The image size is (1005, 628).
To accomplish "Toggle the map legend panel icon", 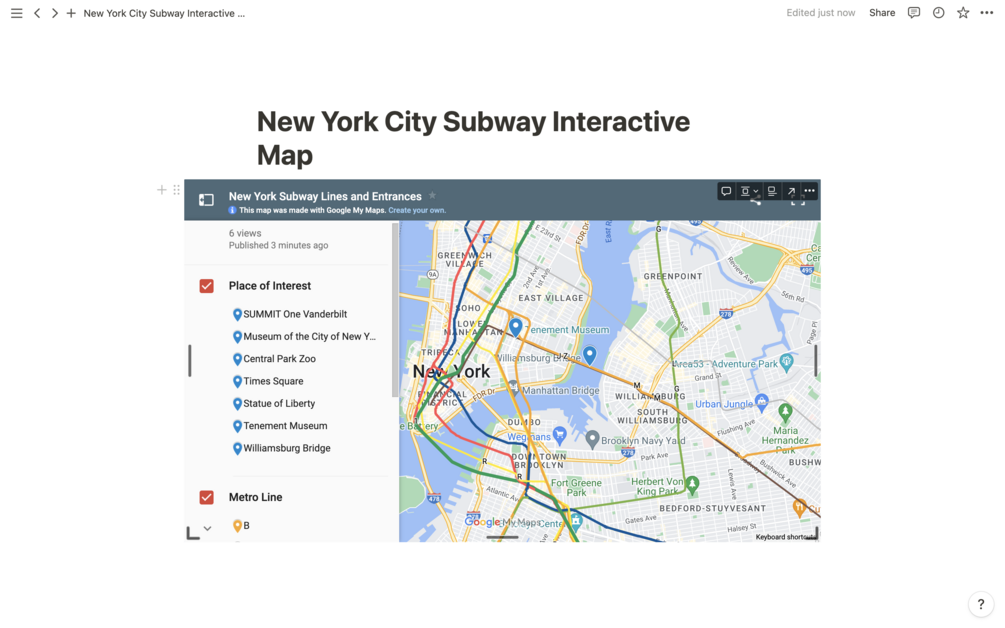I will point(206,200).
